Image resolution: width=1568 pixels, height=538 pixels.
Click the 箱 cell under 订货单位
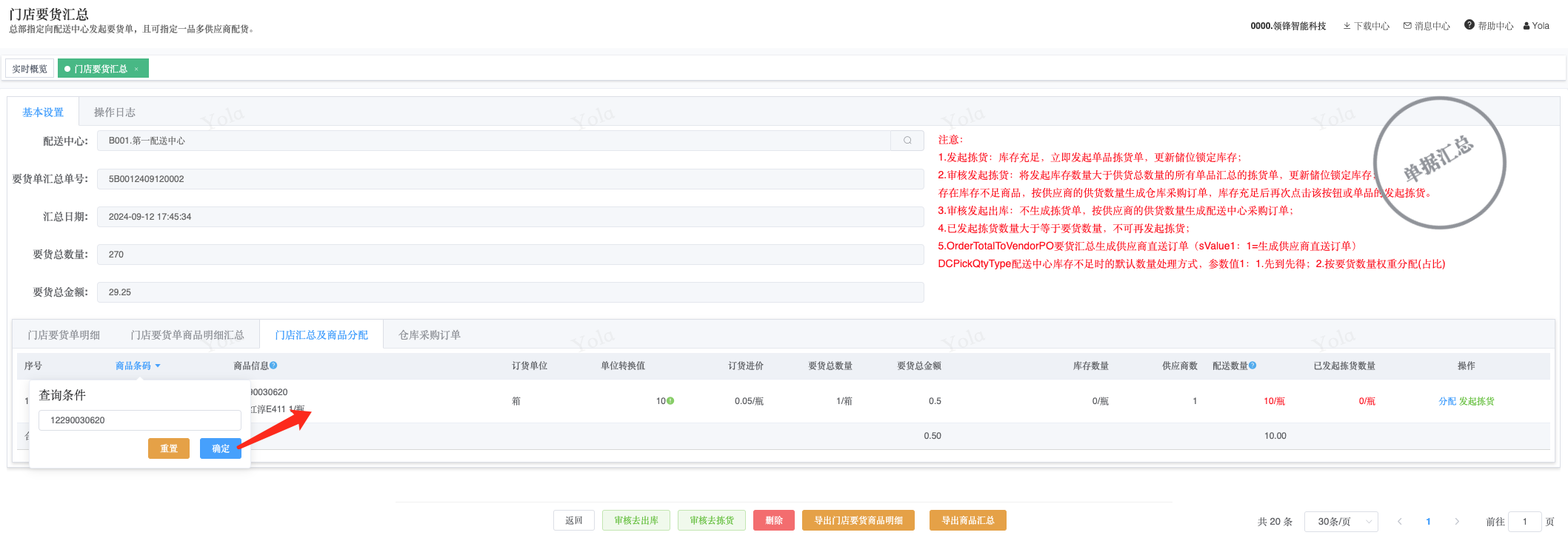pos(516,401)
